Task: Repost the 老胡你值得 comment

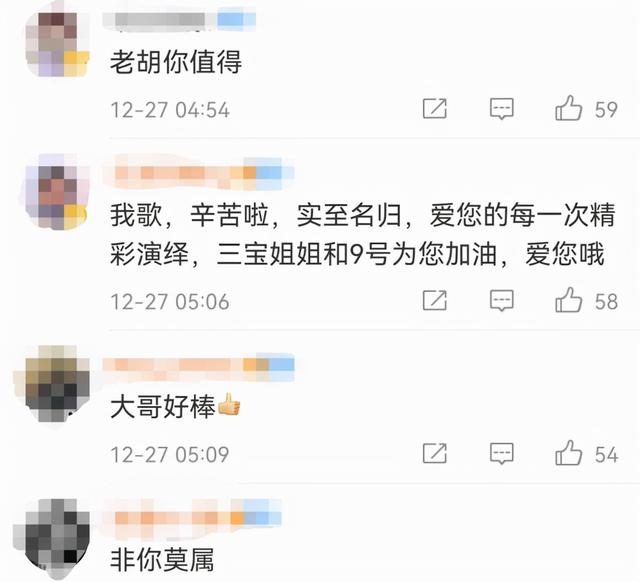Action: (435, 109)
